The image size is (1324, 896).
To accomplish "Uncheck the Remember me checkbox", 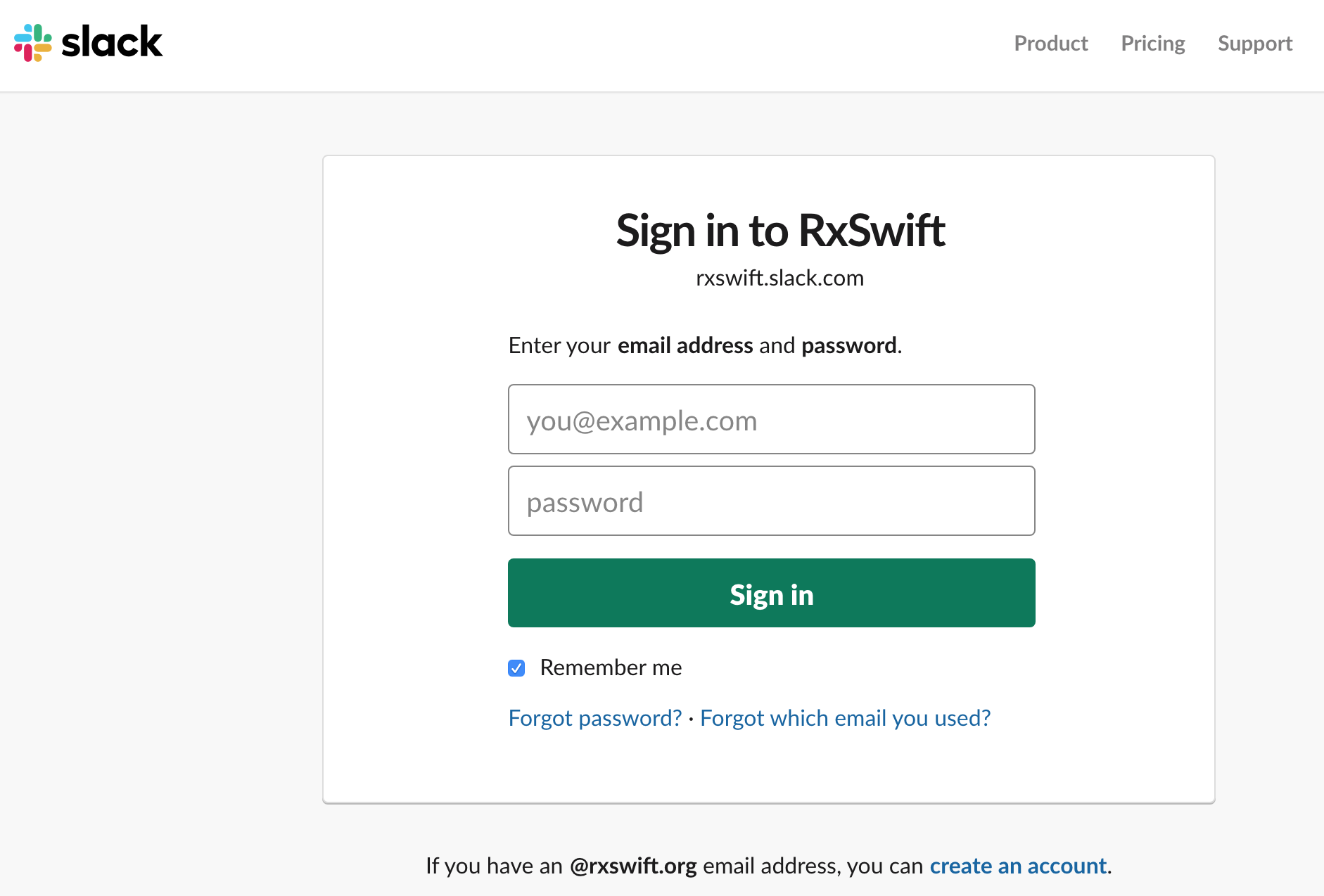I will click(x=516, y=668).
